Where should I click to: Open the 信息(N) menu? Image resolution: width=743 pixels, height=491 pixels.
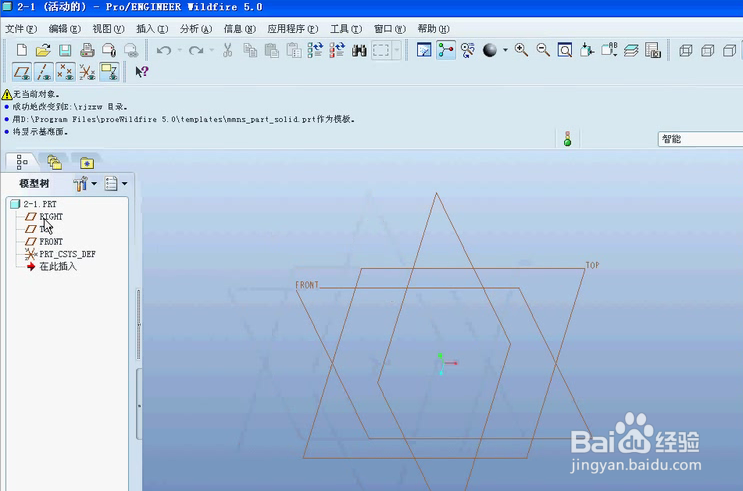(240, 29)
